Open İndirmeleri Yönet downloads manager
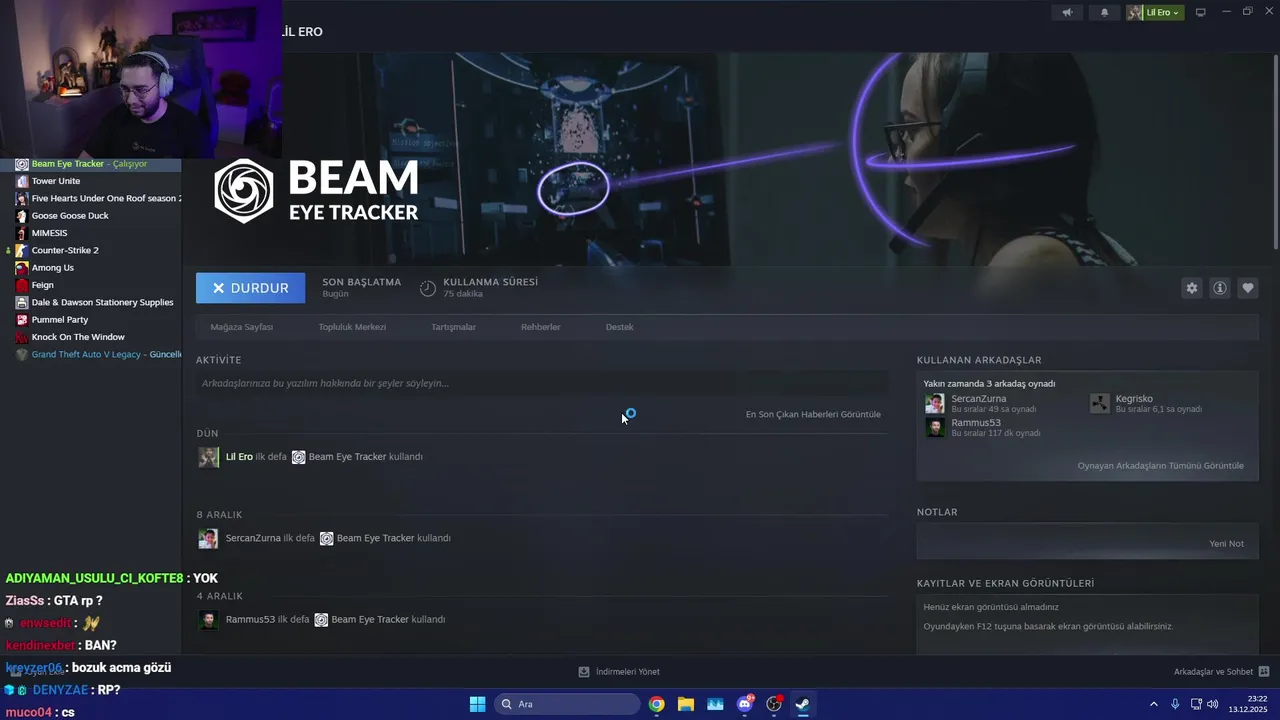1280x720 pixels. pos(619,672)
